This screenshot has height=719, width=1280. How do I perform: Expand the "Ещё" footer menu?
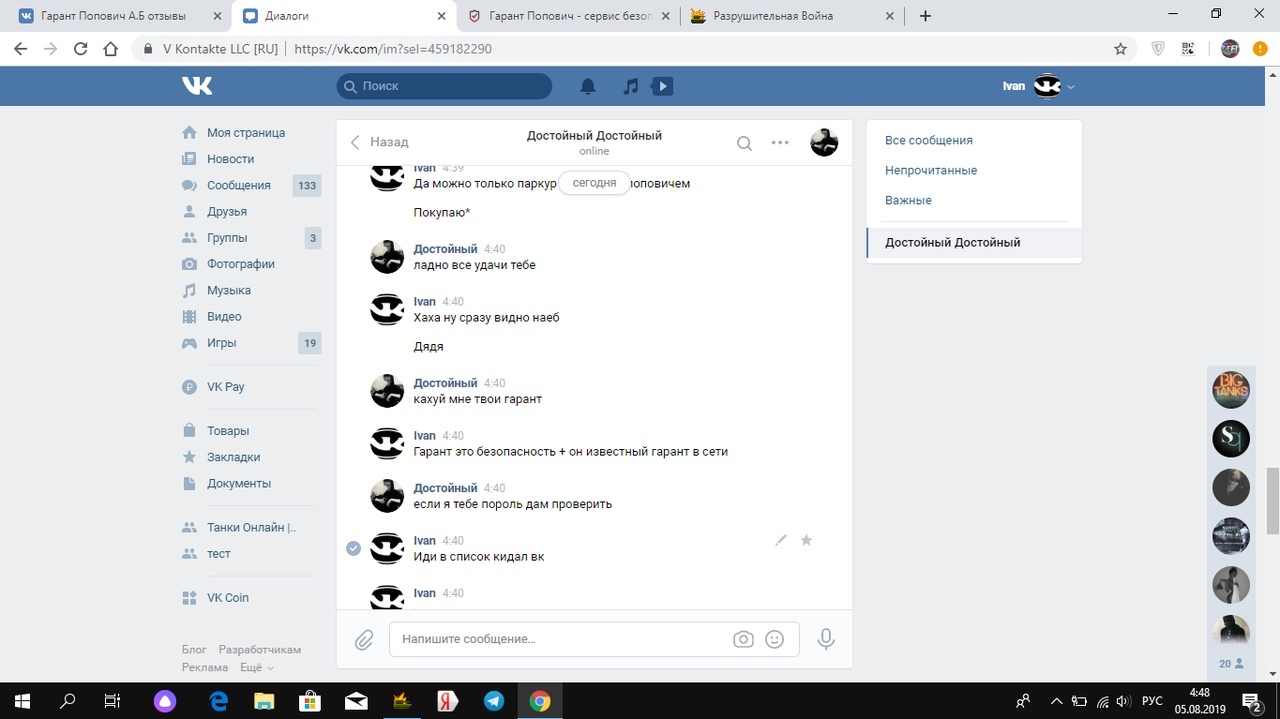[257, 667]
